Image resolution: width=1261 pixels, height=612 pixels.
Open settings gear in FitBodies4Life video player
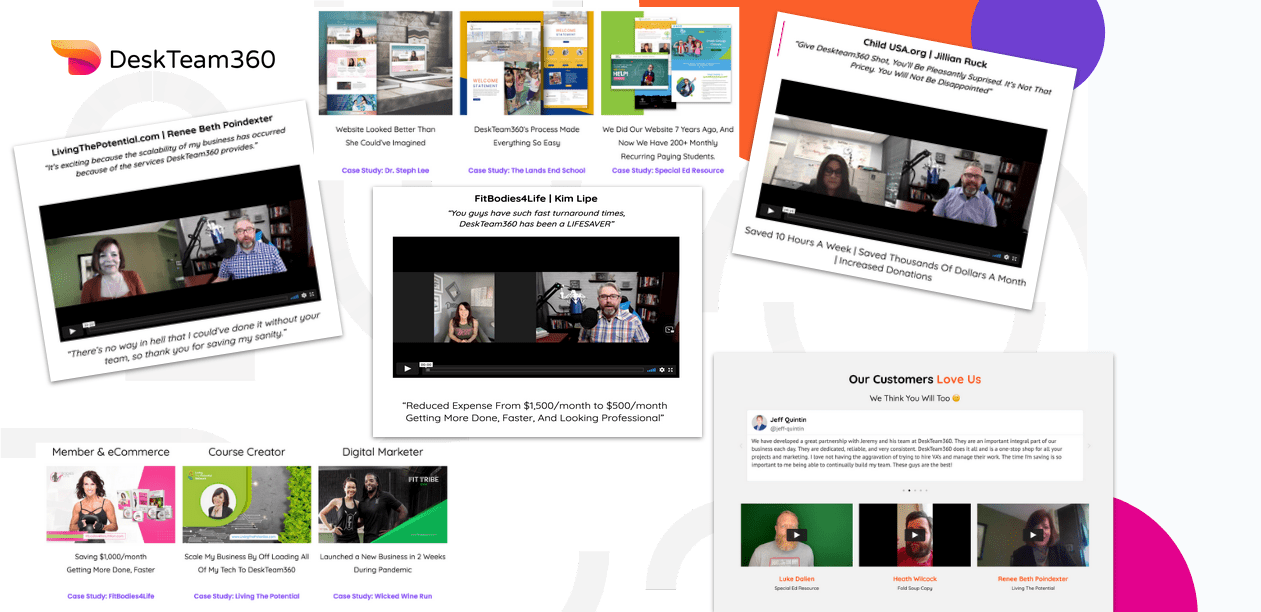pos(661,369)
